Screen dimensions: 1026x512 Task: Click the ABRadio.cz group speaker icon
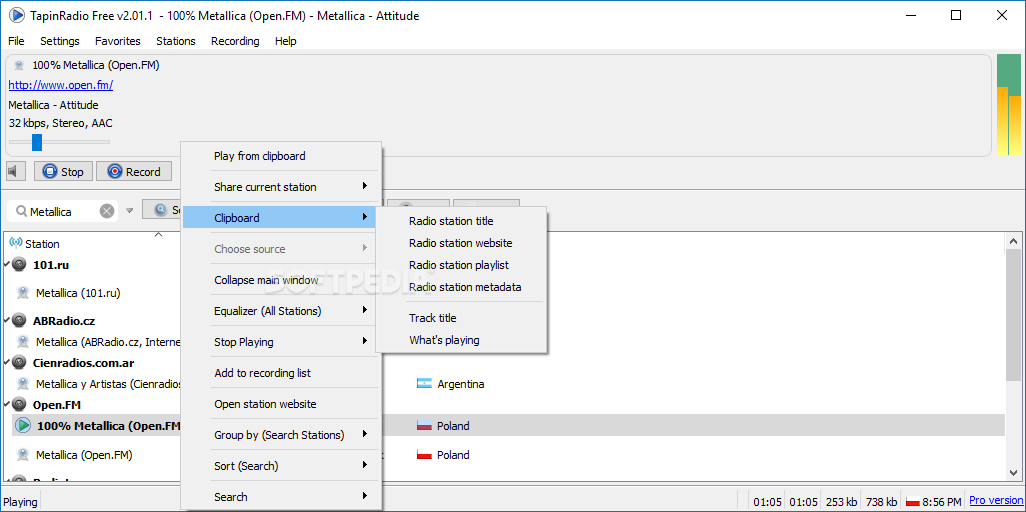coord(19,321)
